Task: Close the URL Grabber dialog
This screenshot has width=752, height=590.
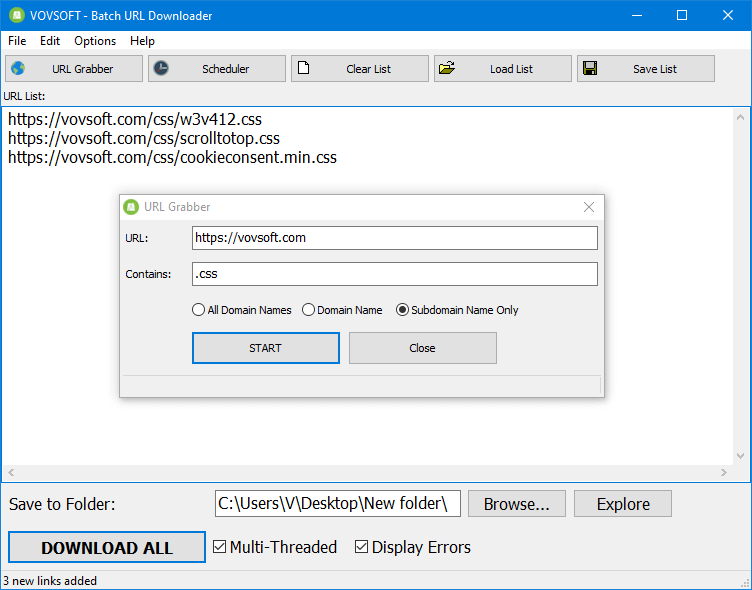Action: pyautogui.click(x=589, y=207)
